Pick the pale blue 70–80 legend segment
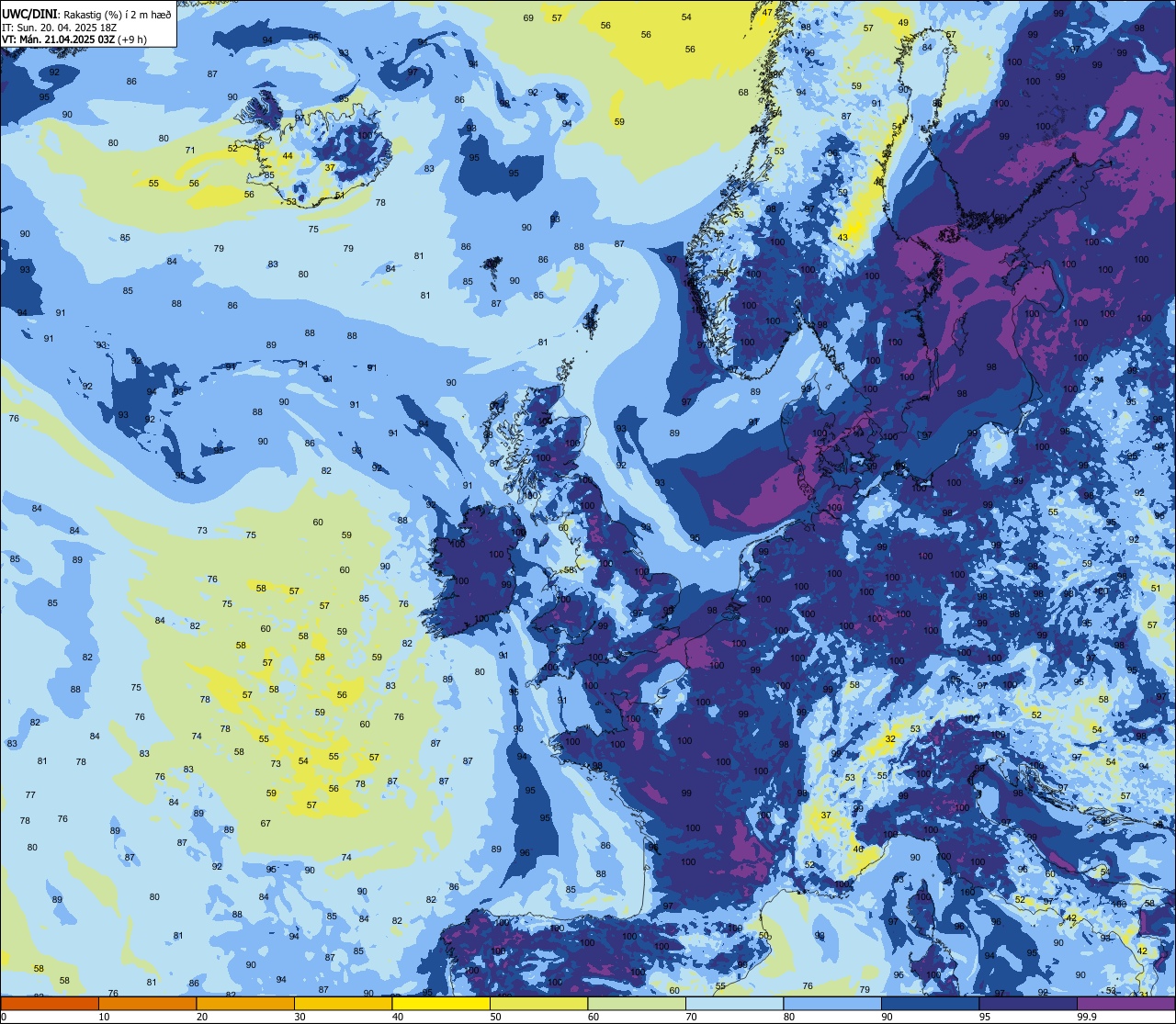Viewport: 1176px width, 1024px height. pyautogui.click(x=735, y=1003)
